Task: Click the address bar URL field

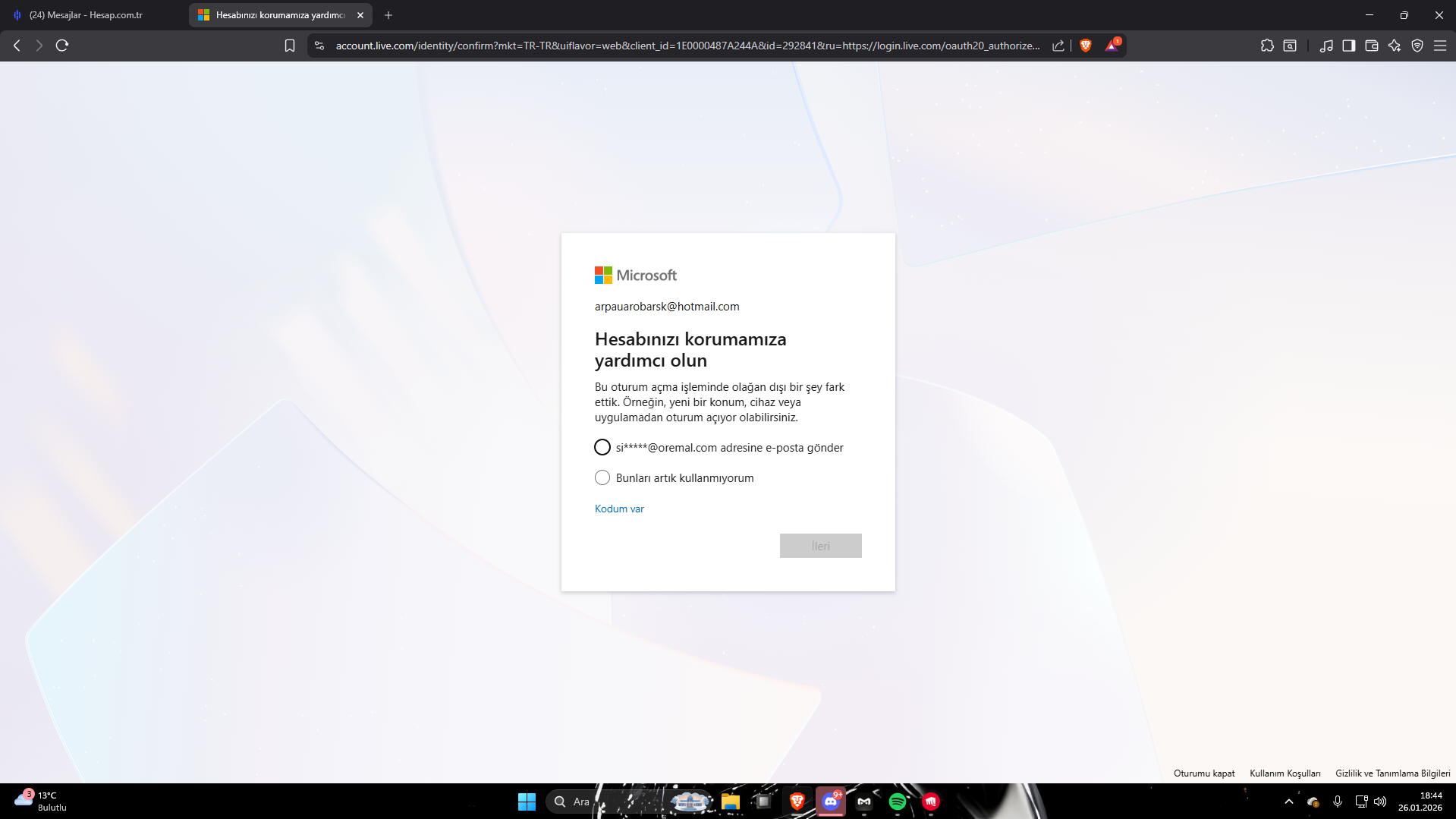Action: [687, 46]
